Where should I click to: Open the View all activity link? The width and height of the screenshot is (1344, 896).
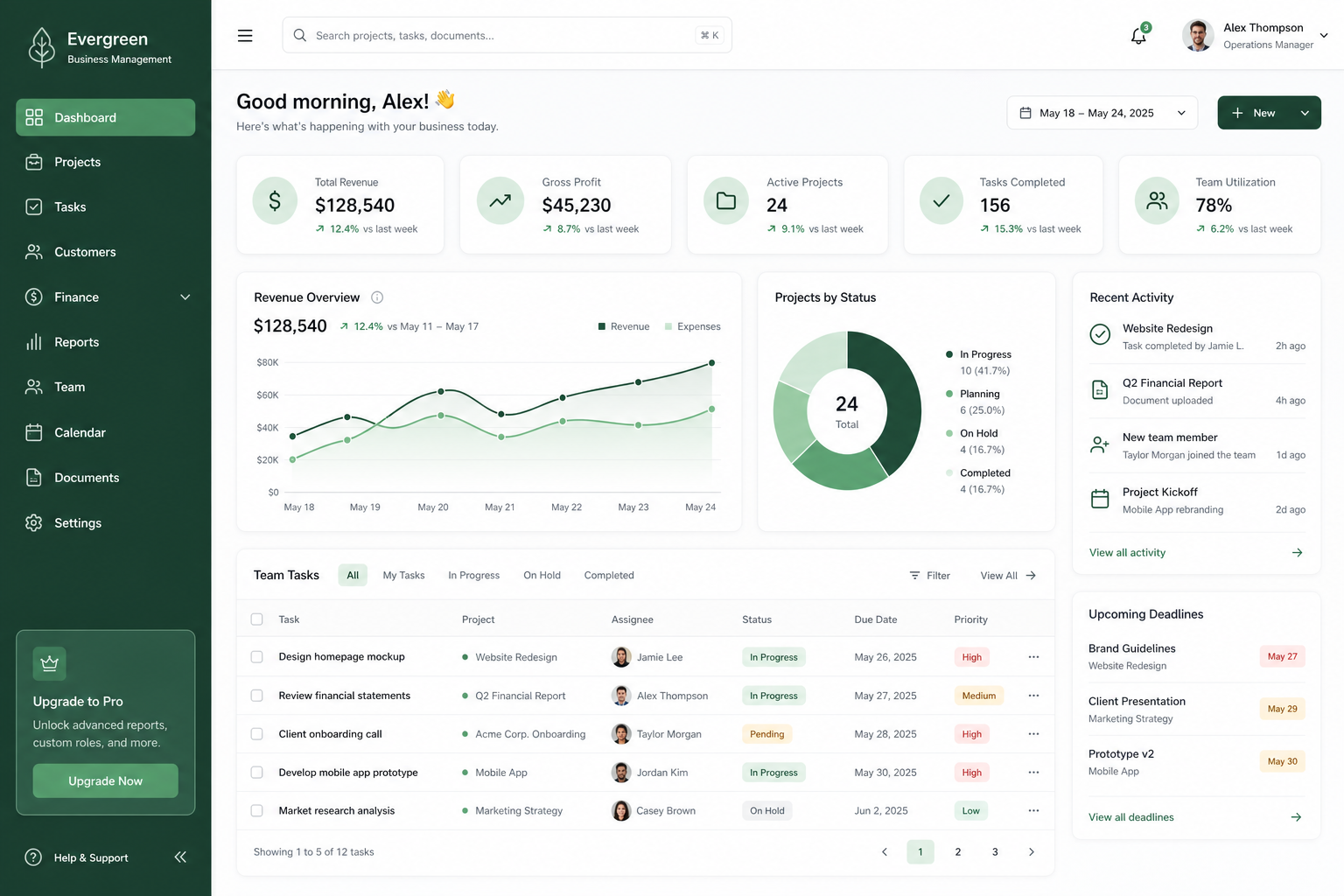coord(1127,553)
